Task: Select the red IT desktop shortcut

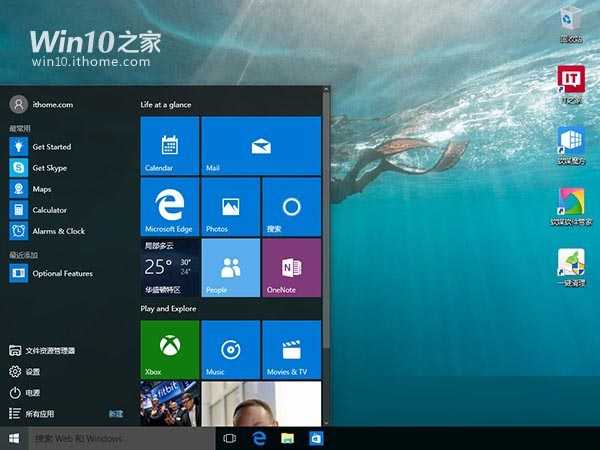Action: 571,84
